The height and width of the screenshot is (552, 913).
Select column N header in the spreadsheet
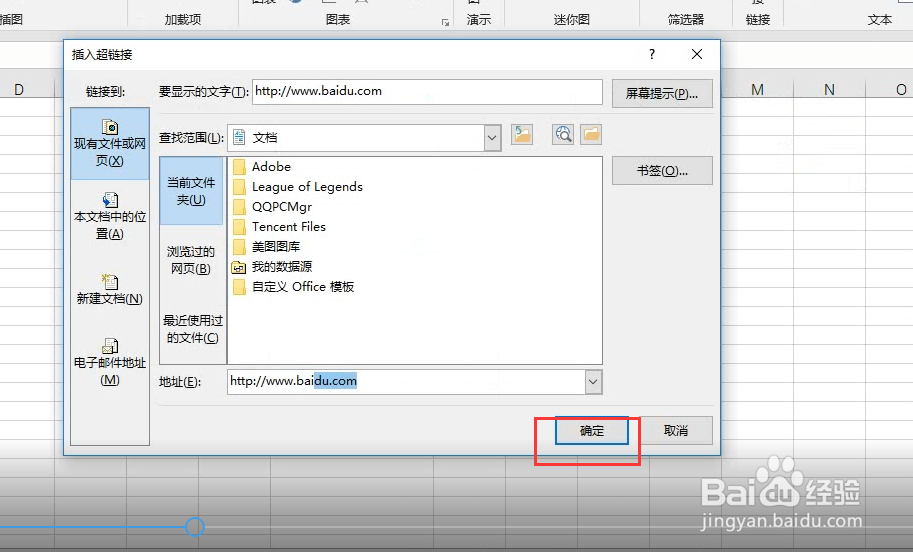point(829,90)
